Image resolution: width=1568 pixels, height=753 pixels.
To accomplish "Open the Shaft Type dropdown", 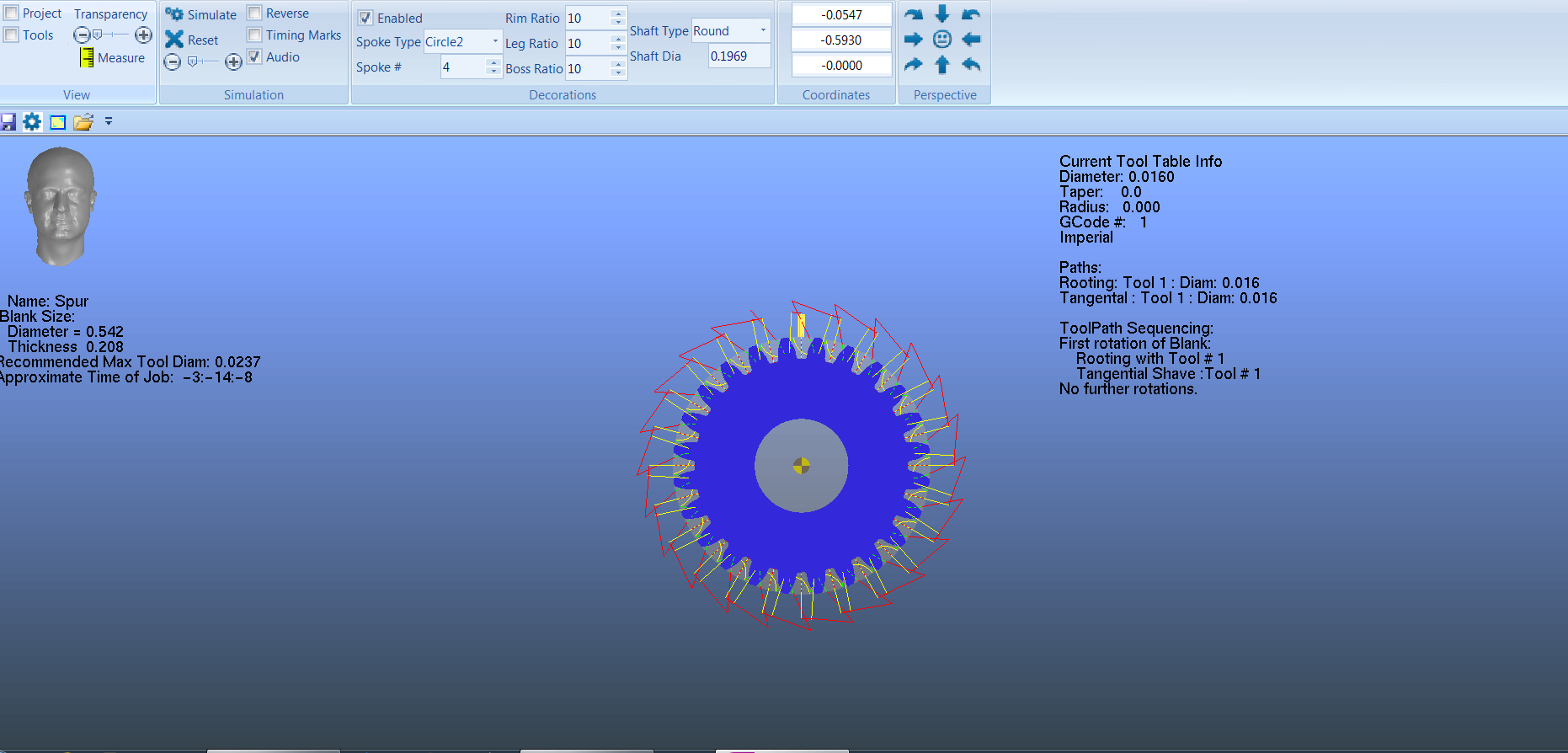I will click(763, 31).
